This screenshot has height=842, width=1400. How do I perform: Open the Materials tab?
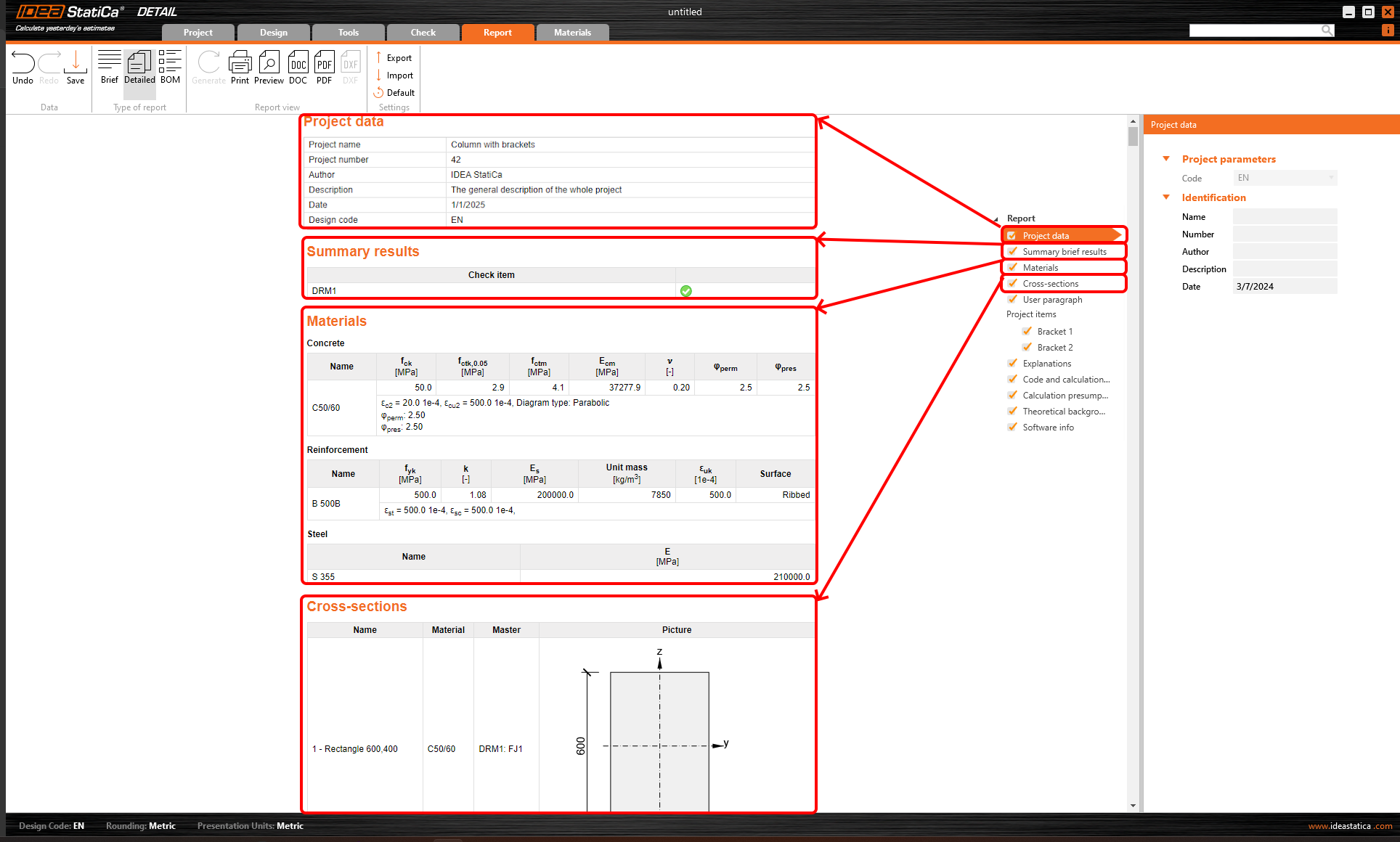(x=572, y=33)
